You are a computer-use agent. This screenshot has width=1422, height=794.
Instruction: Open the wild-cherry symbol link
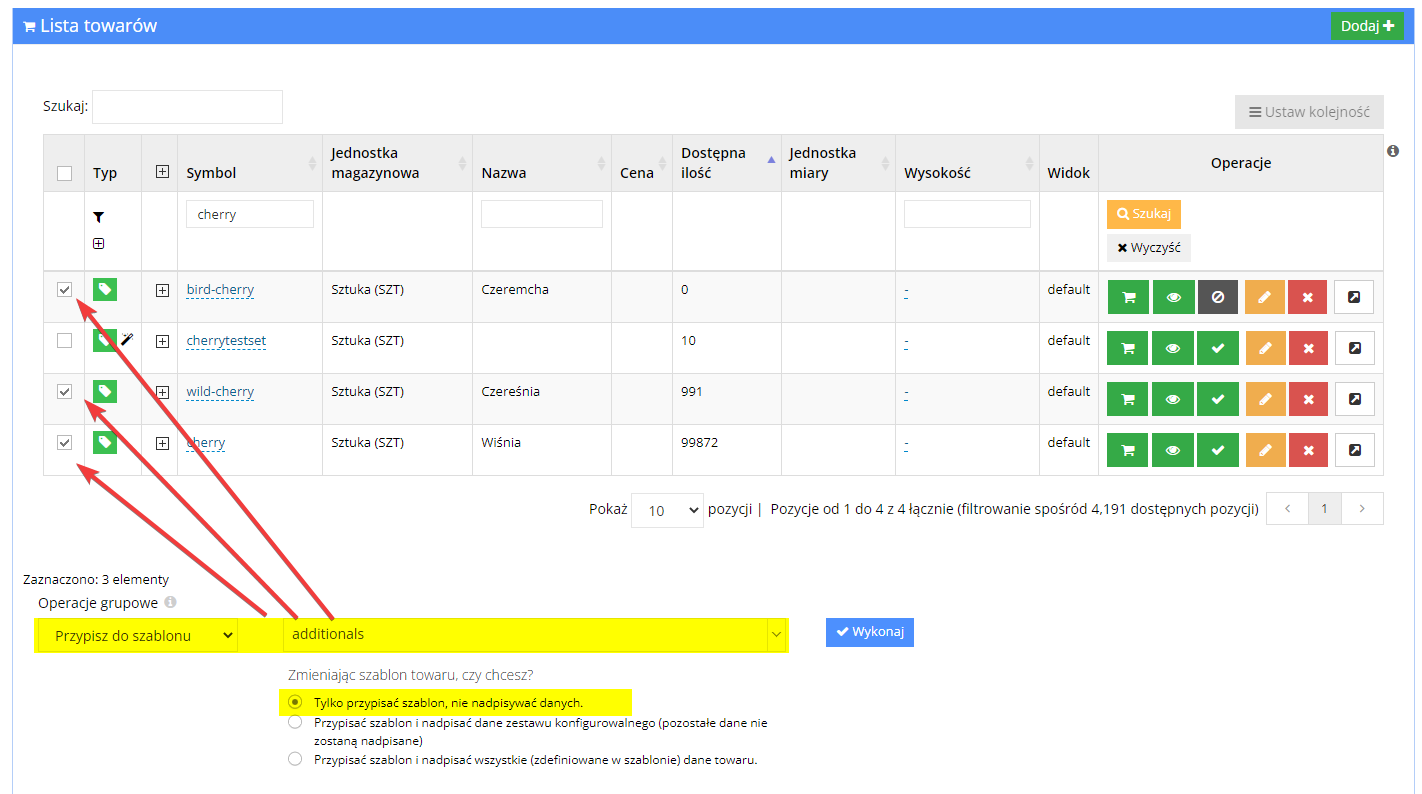pyautogui.click(x=220, y=392)
